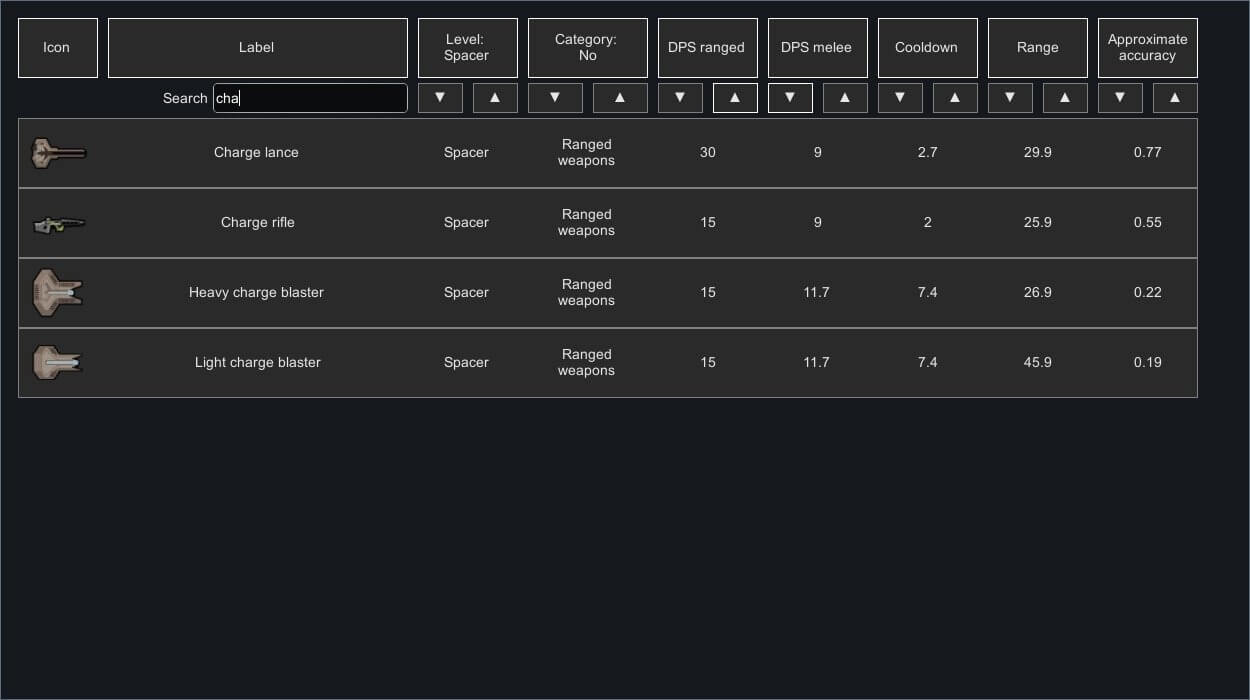Click the Range column header
The image size is (1250, 700).
[1037, 48]
